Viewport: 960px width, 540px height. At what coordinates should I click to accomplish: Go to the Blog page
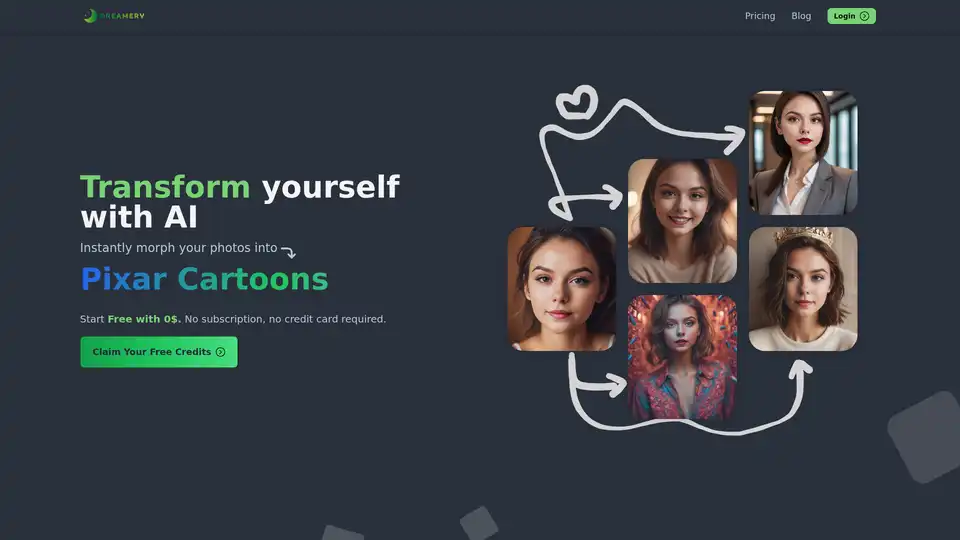(801, 16)
